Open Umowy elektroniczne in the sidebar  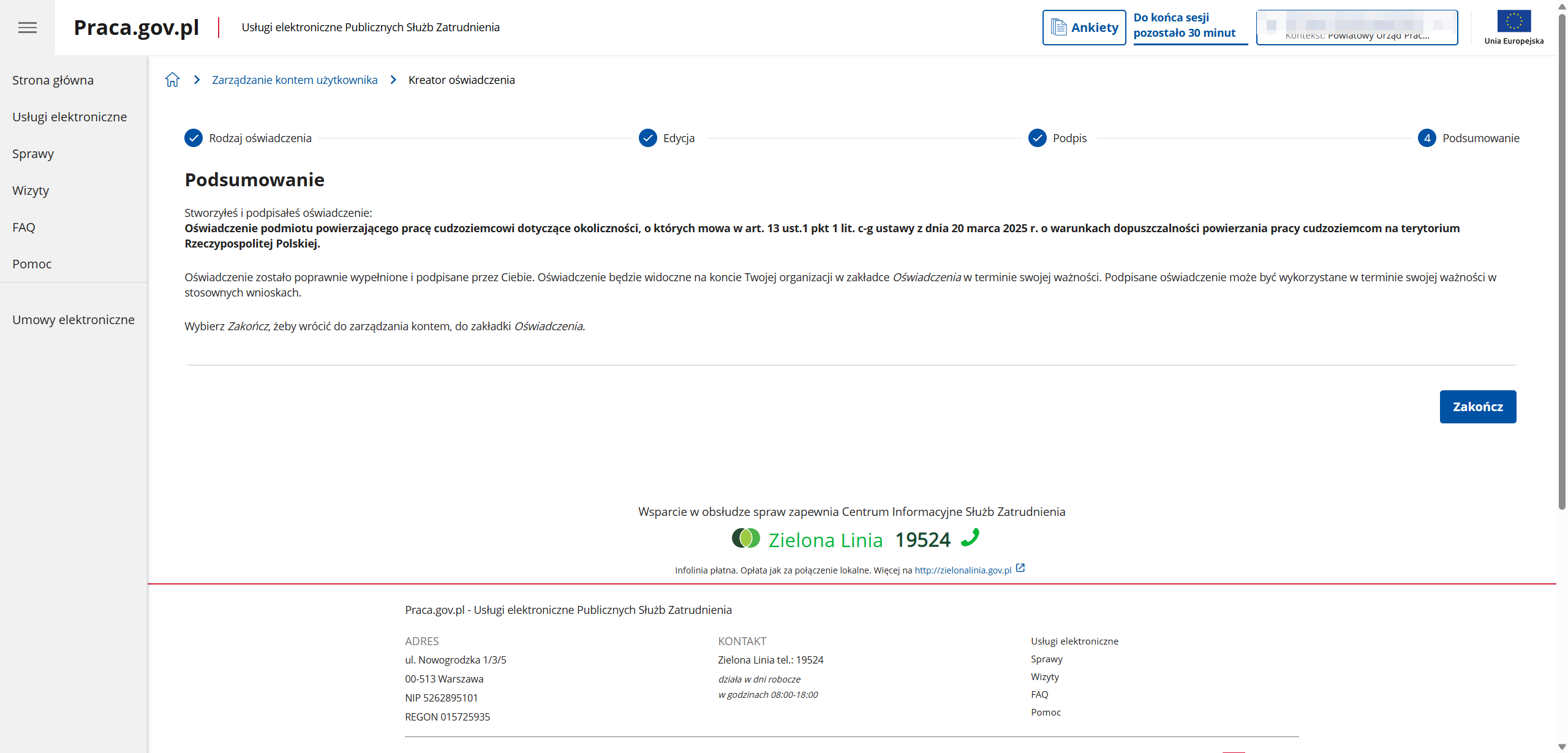pyautogui.click(x=73, y=320)
